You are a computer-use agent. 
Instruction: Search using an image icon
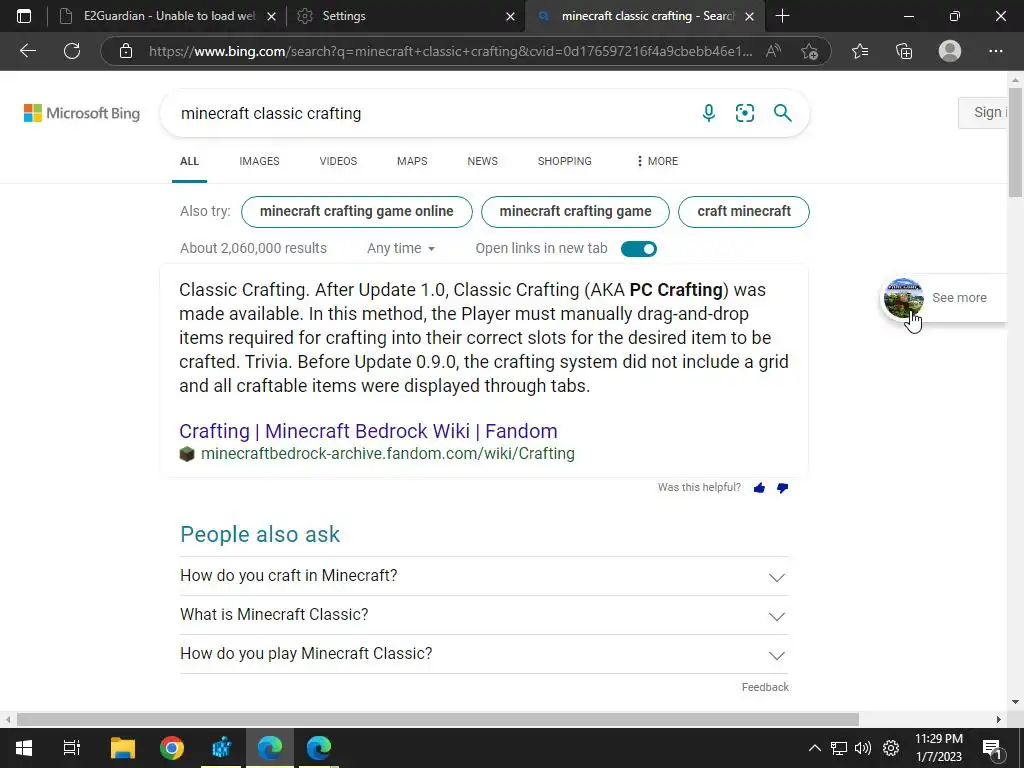click(x=744, y=113)
